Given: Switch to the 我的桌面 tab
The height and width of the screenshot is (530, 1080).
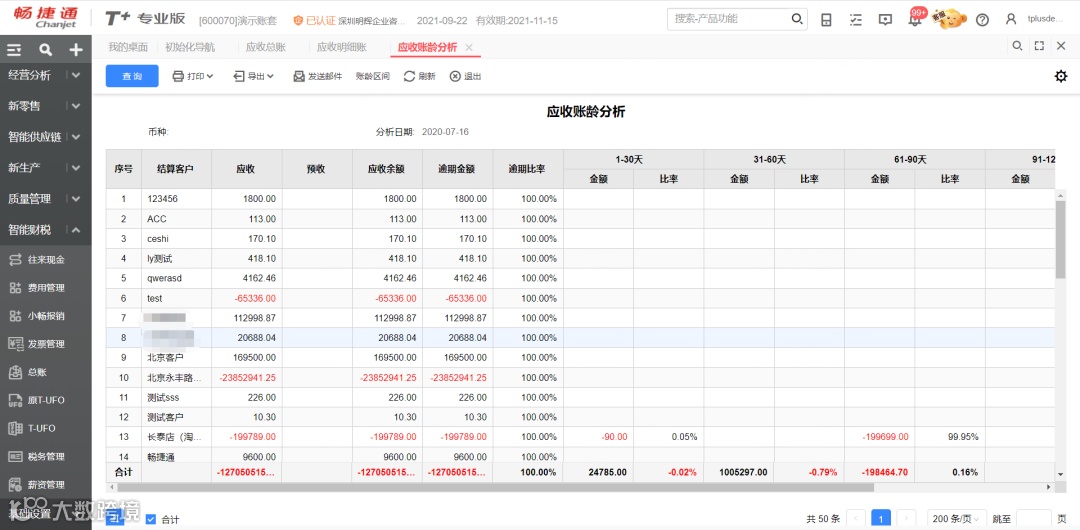Looking at the screenshot, I should (x=127, y=48).
